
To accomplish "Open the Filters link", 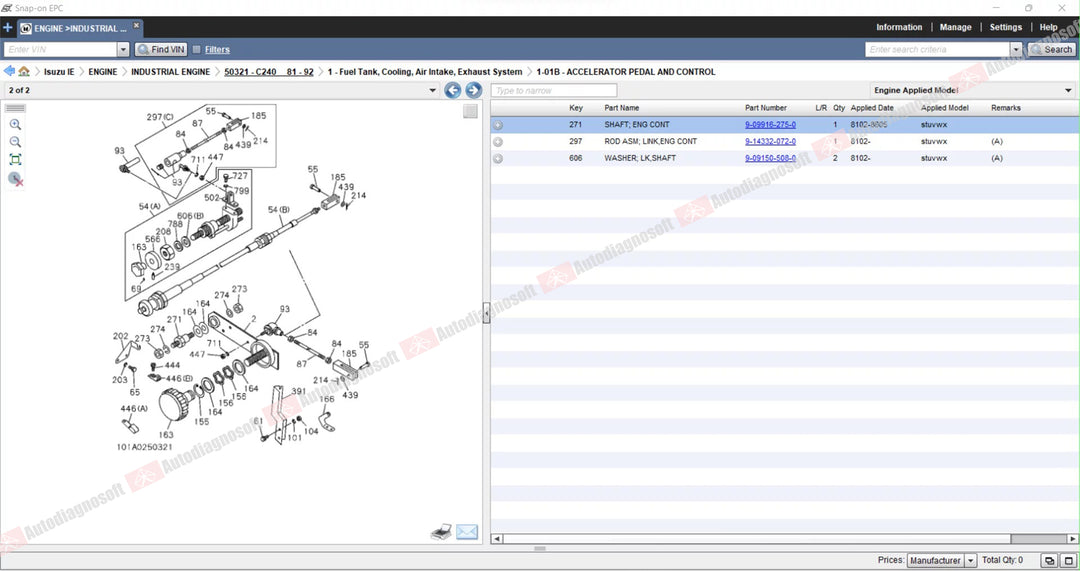I will (217, 50).
